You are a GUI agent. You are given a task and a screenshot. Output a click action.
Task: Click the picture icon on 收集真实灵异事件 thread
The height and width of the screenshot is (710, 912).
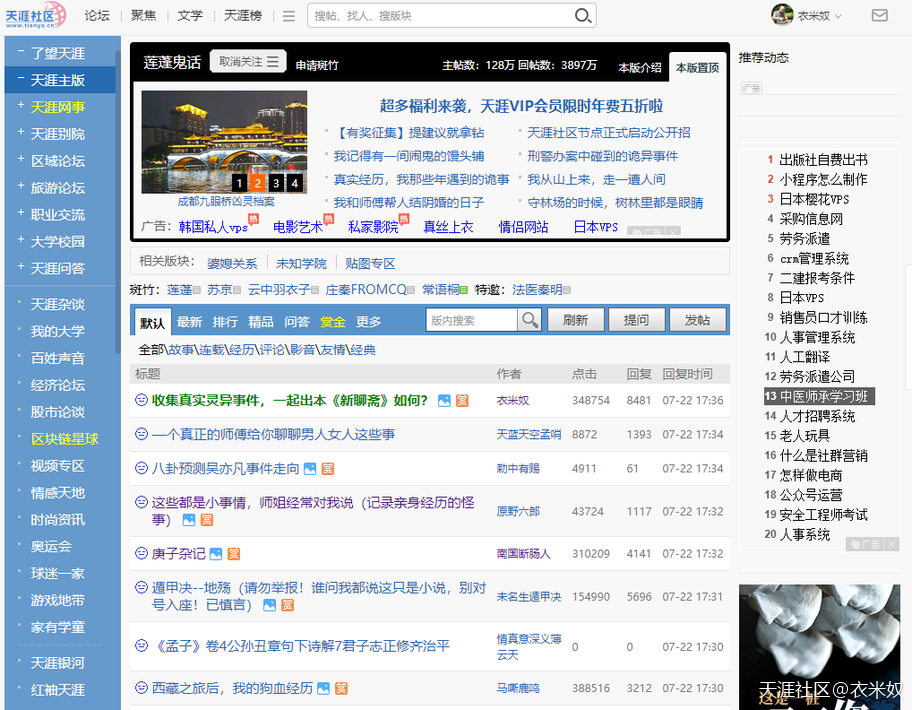444,401
